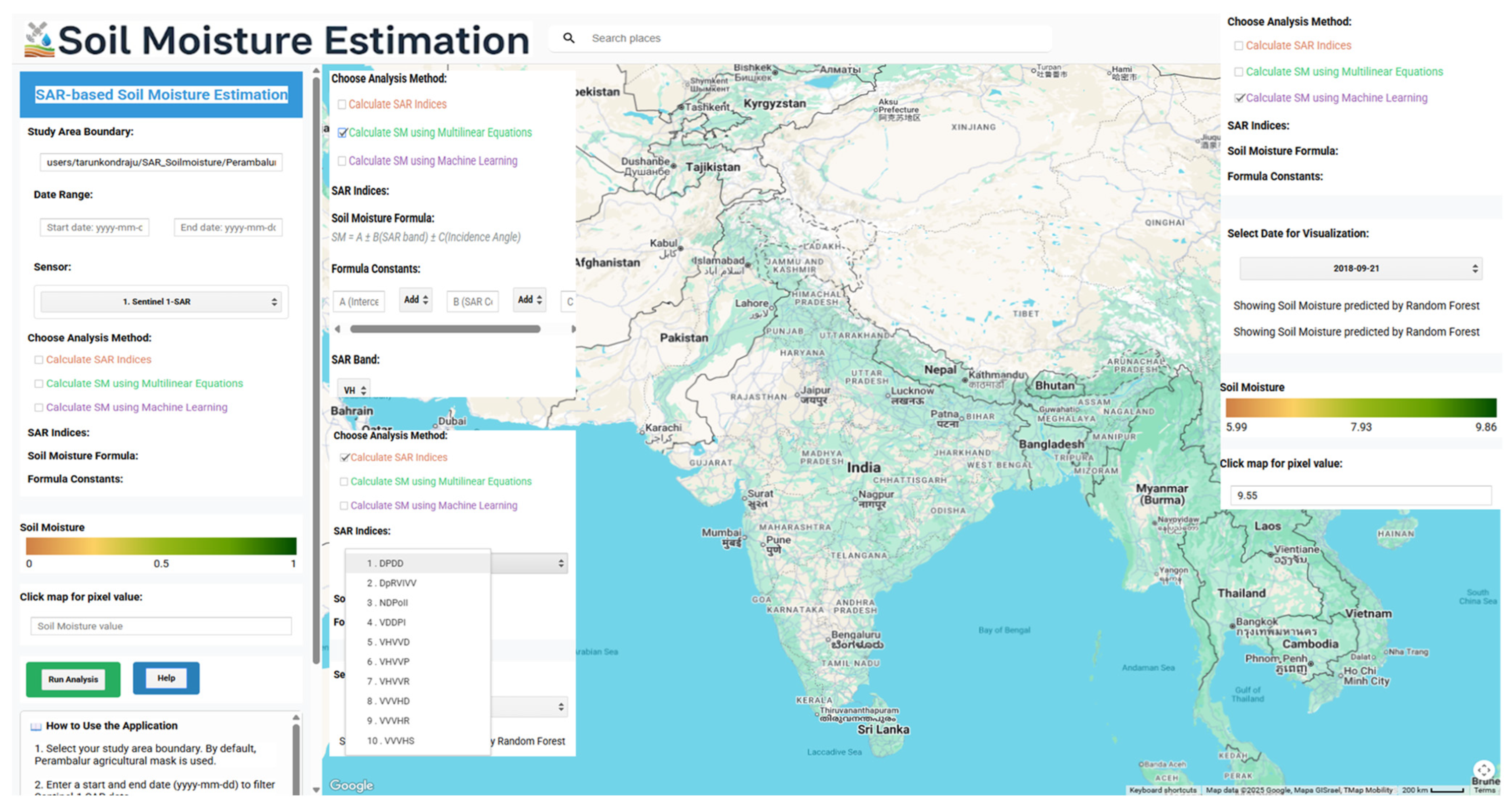Open the VH SAR Band dropdown
Image resolution: width=1512 pixels, height=809 pixels.
click(354, 391)
